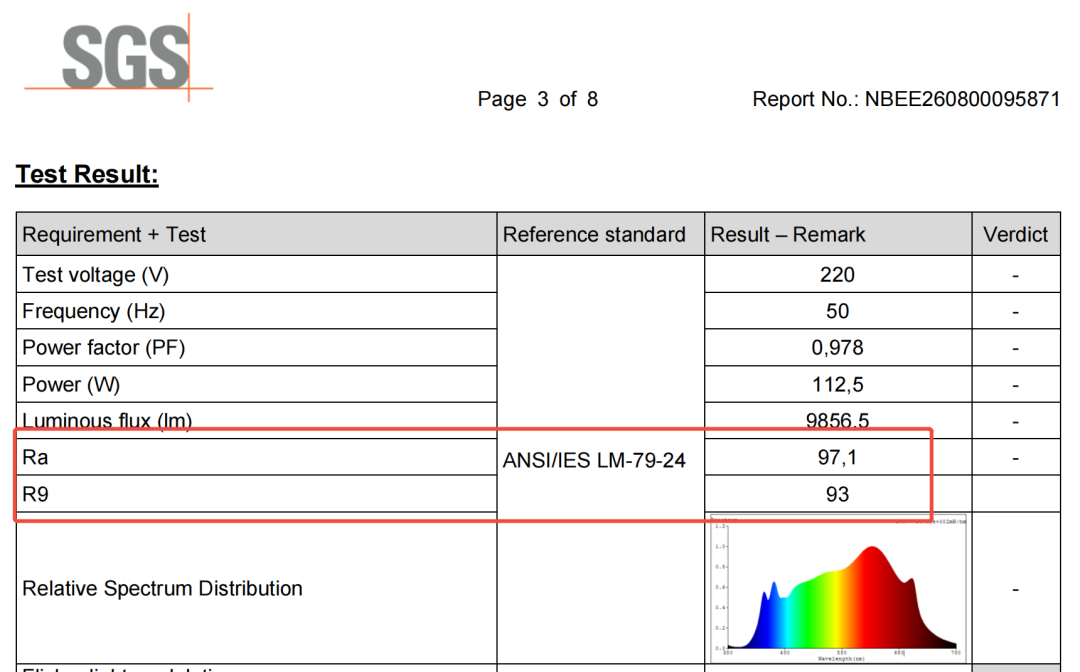Click the "ANSI/IES LM-79-24" reference standard cell

click(x=594, y=460)
